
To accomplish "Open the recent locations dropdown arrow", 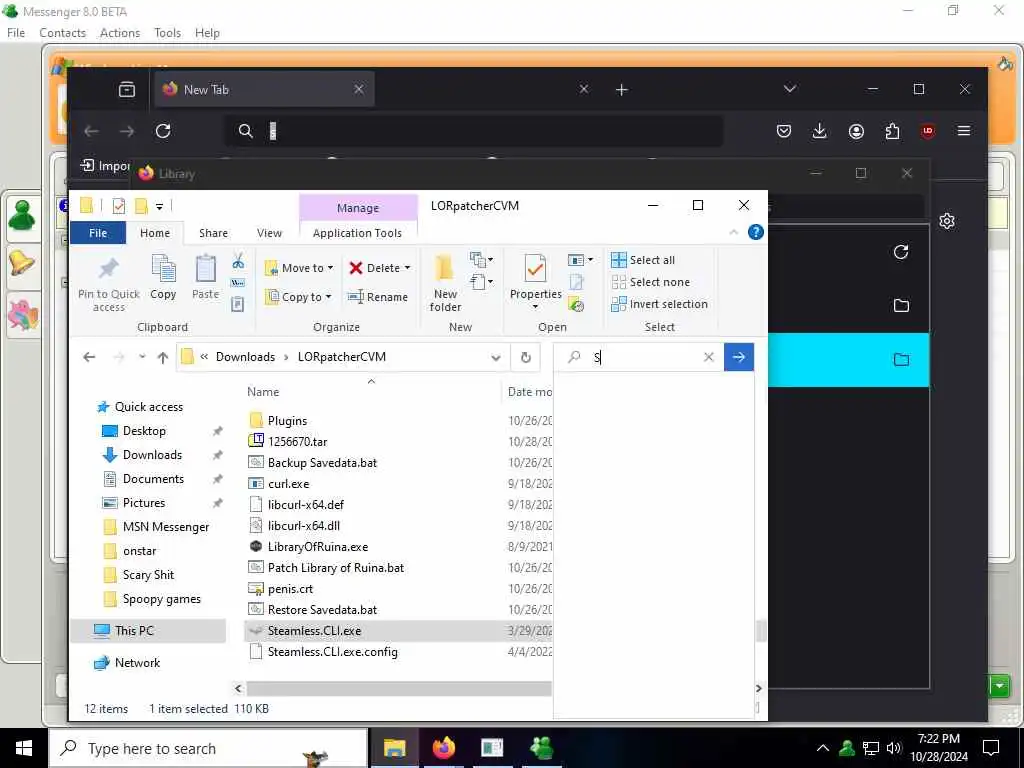I will [x=142, y=357].
